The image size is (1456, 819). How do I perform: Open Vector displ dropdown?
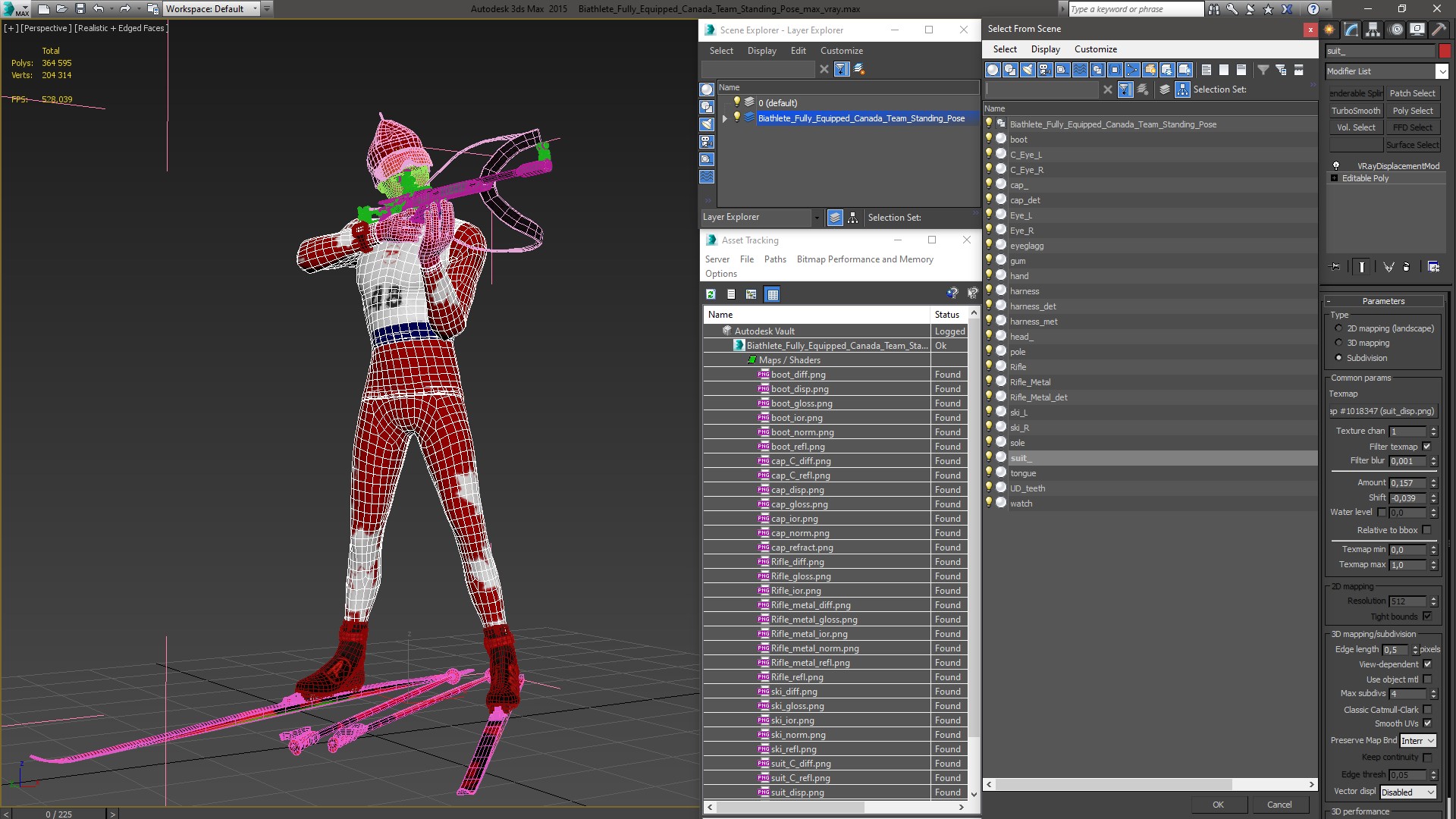coord(1407,792)
